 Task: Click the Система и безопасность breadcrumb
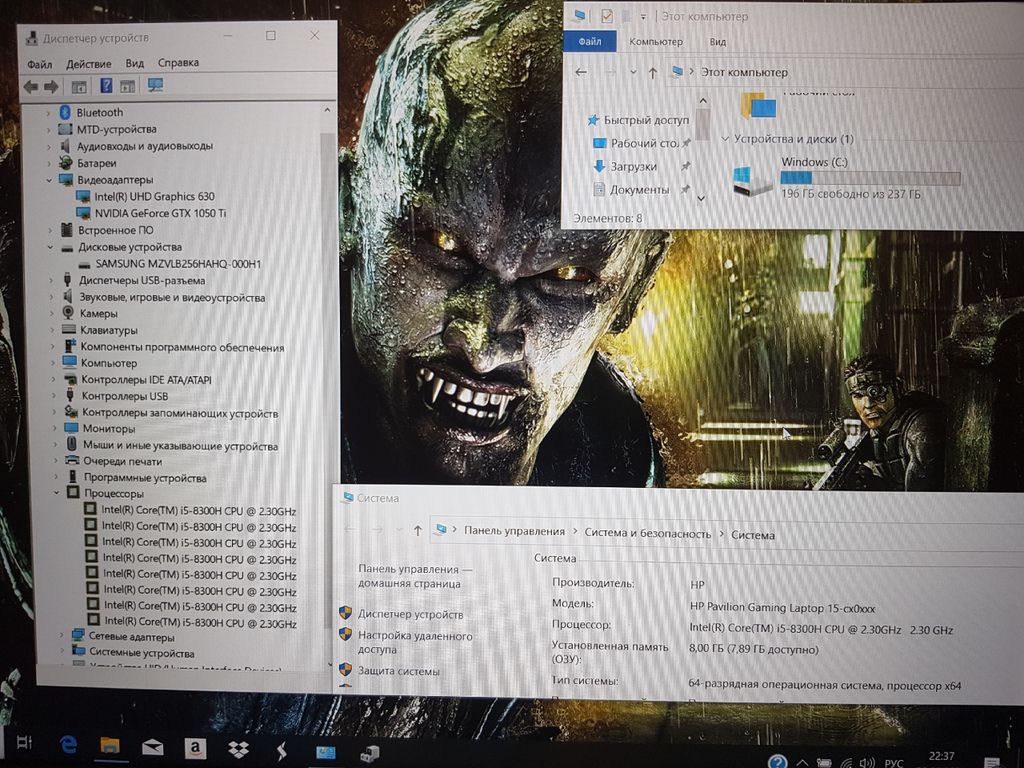pos(647,534)
